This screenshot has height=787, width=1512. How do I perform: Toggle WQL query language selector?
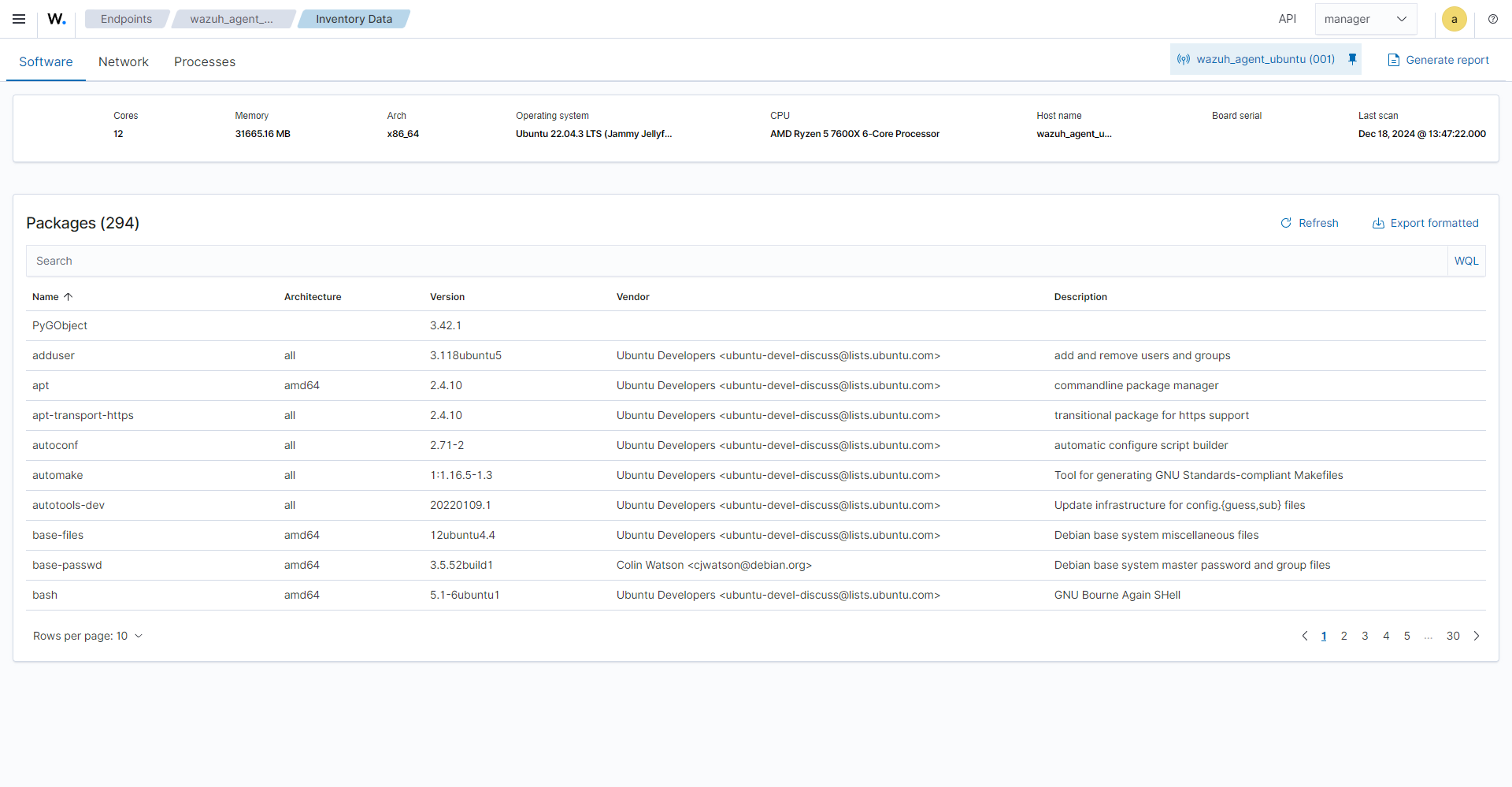[1466, 261]
